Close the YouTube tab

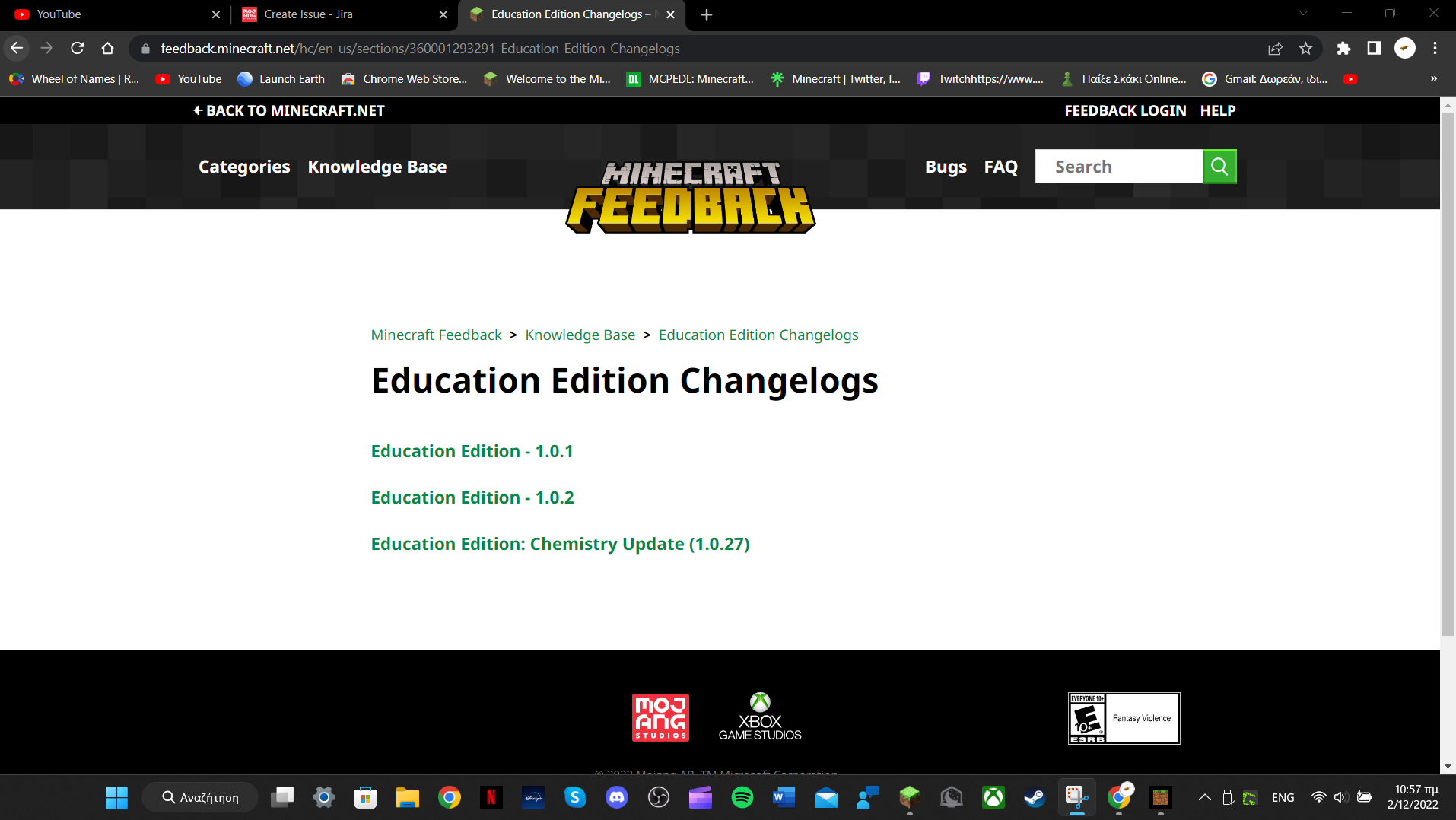[x=216, y=14]
